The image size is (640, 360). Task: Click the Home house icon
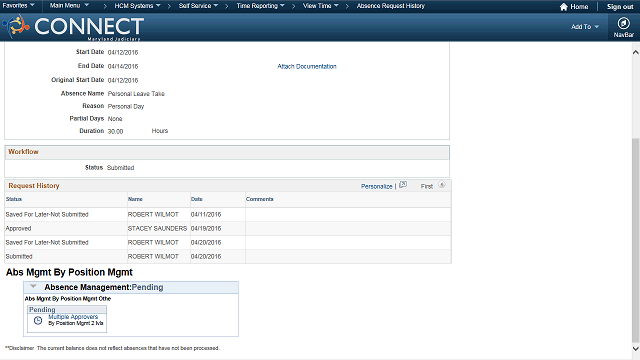pos(564,7)
